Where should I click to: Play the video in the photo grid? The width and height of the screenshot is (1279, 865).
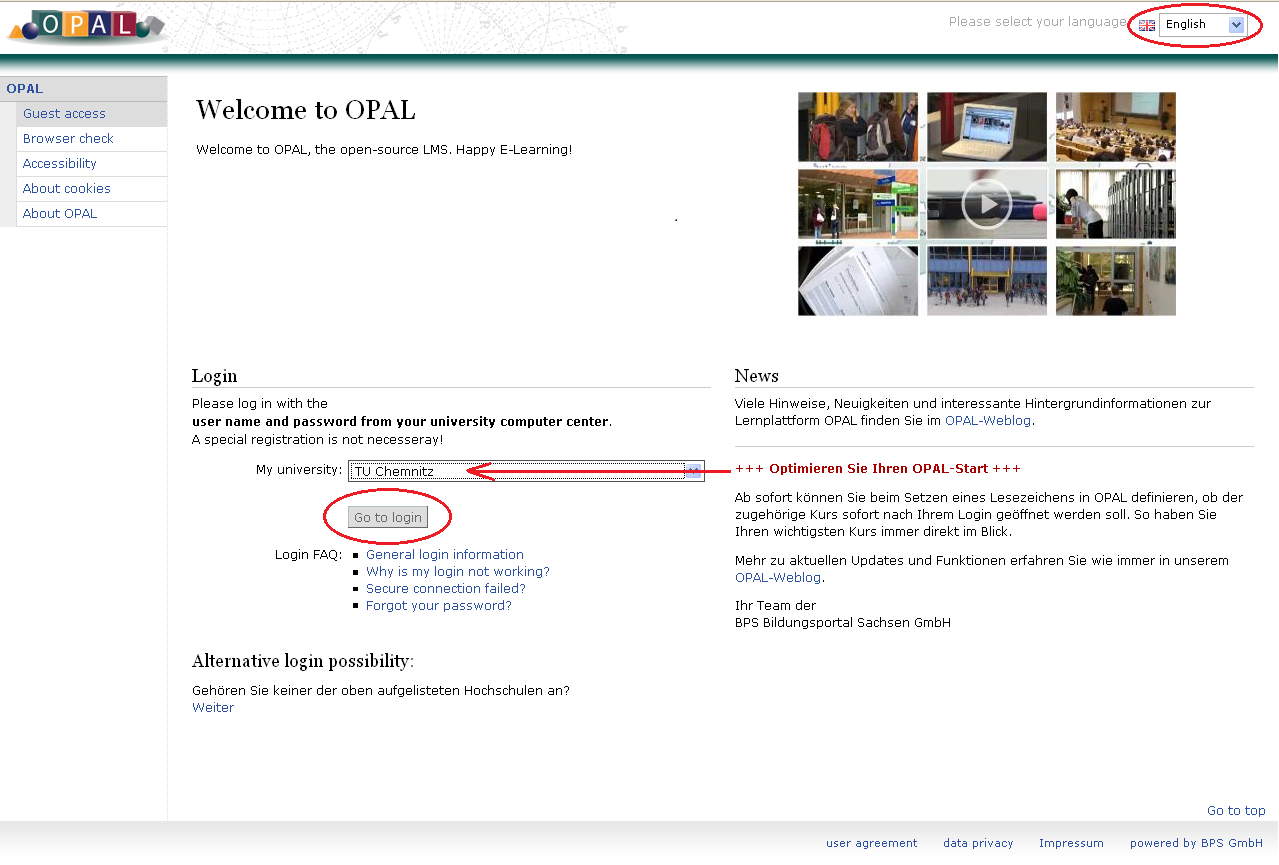(x=987, y=204)
